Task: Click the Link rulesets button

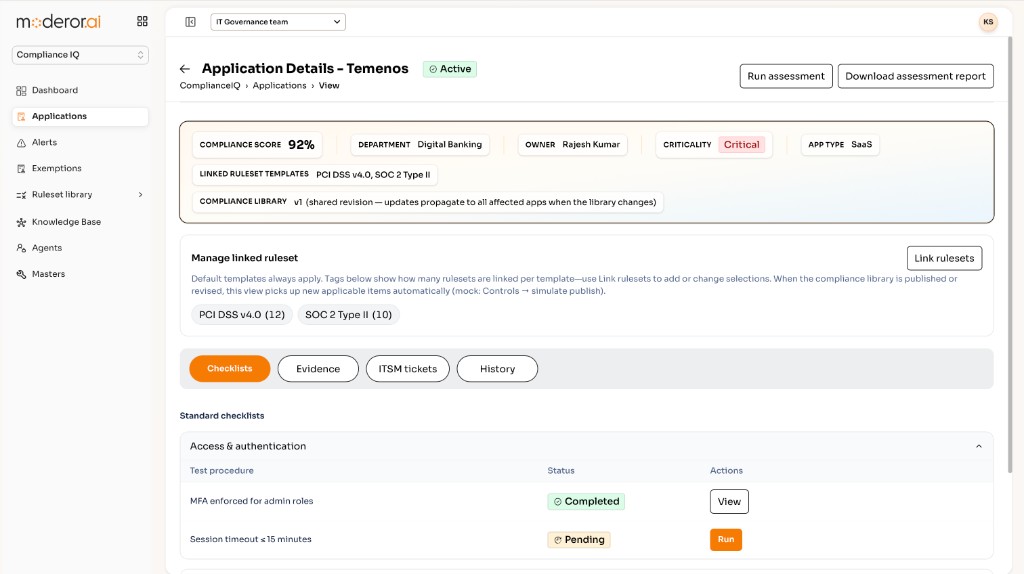Action: coord(944,258)
